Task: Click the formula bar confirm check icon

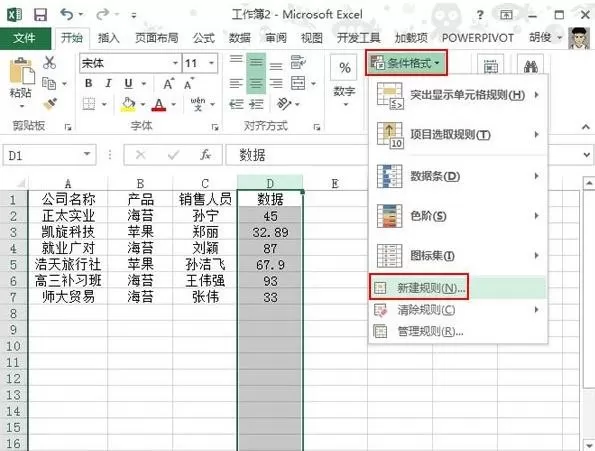Action: click(x=173, y=155)
